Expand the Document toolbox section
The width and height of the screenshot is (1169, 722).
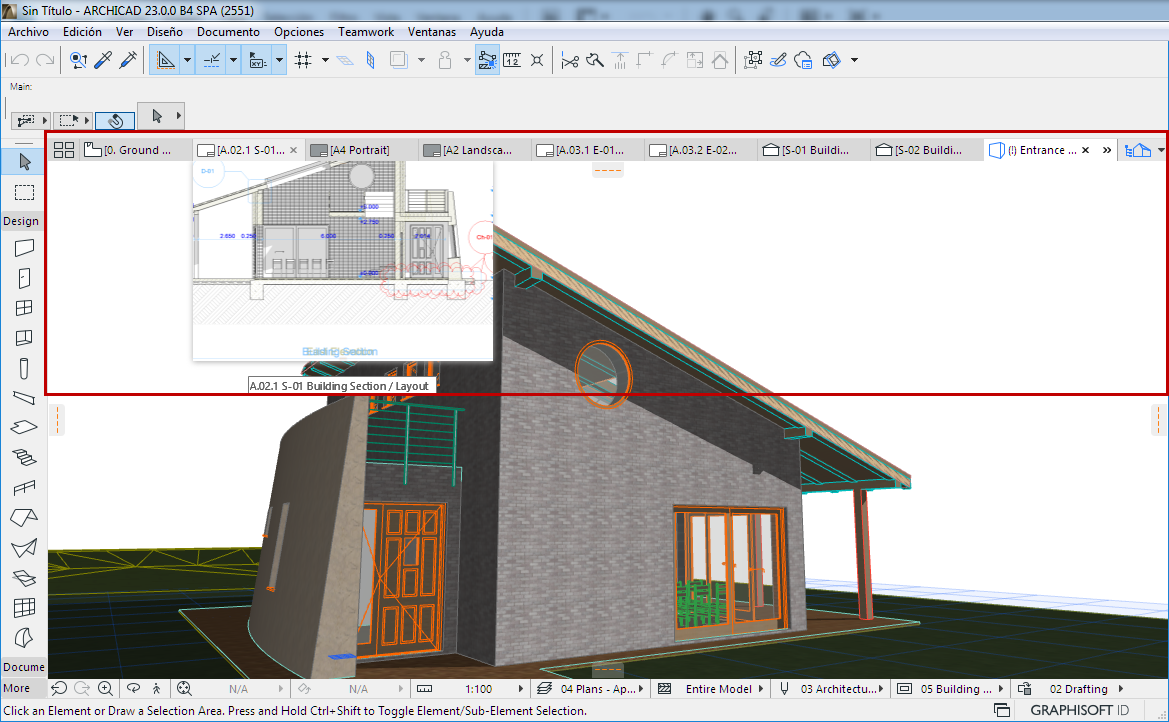coord(23,667)
